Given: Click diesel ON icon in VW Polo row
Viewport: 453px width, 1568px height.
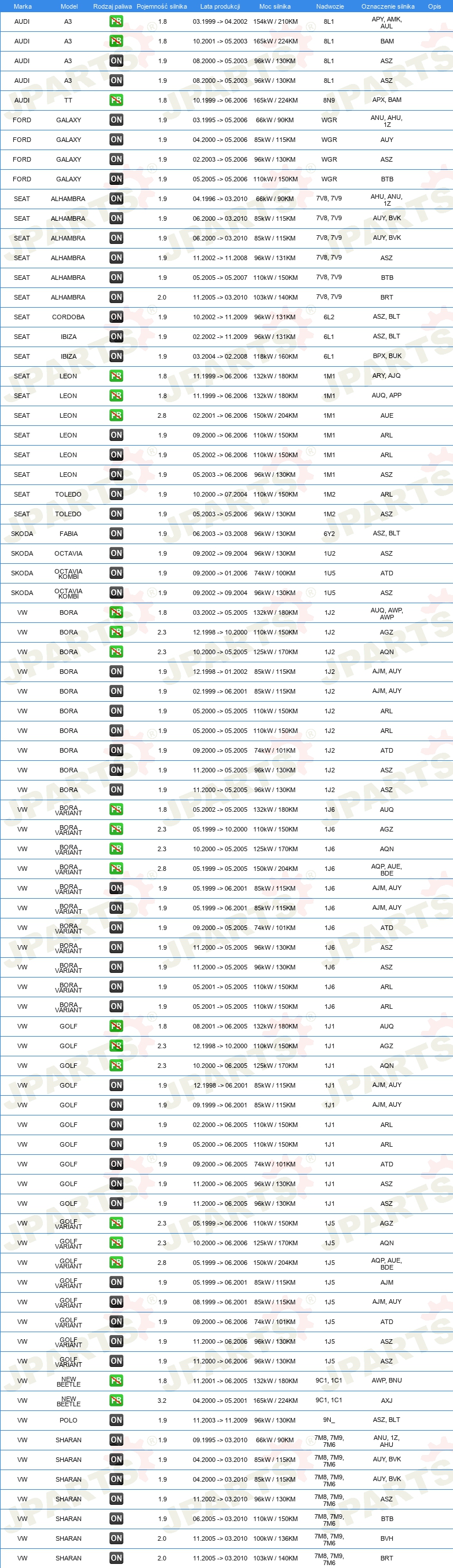Looking at the screenshot, I should (x=116, y=1420).
